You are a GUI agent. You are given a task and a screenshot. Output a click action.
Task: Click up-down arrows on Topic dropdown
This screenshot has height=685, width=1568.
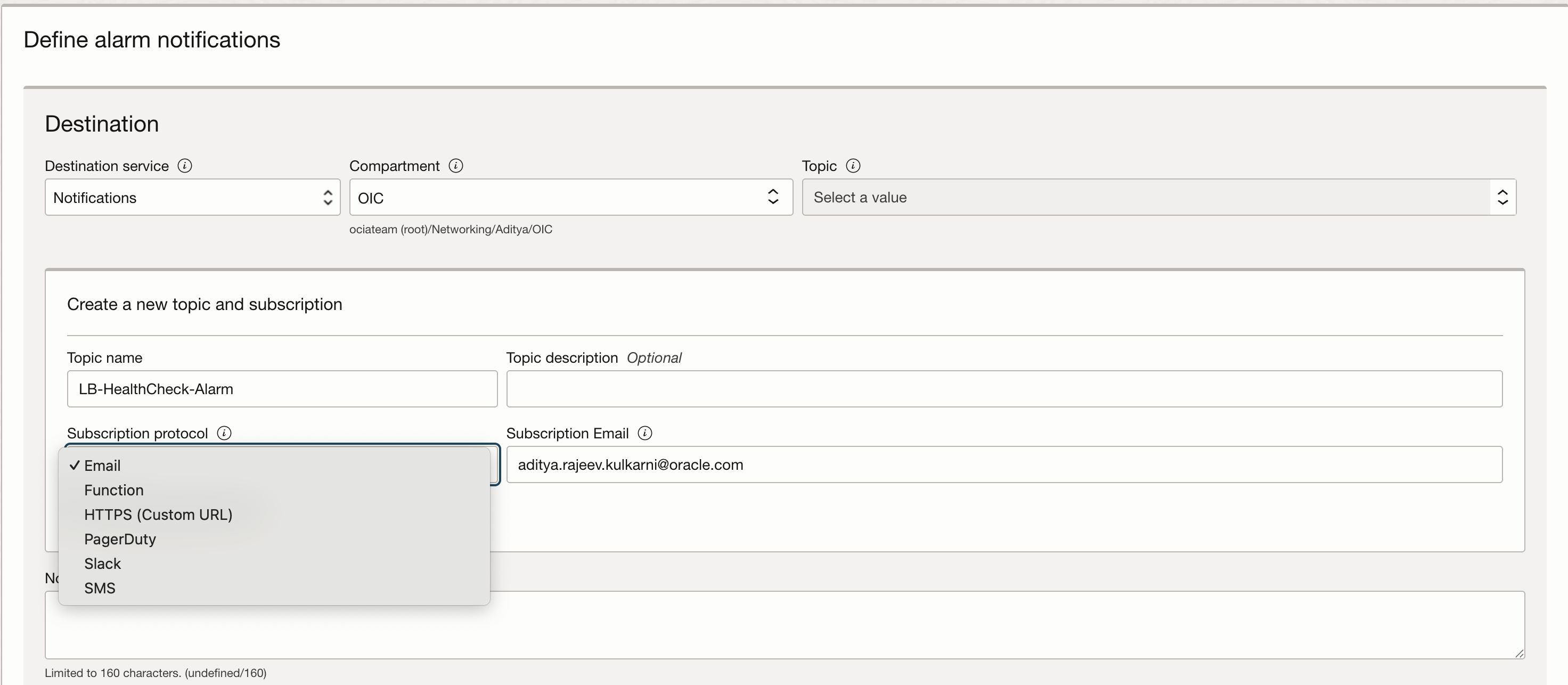[1502, 197]
